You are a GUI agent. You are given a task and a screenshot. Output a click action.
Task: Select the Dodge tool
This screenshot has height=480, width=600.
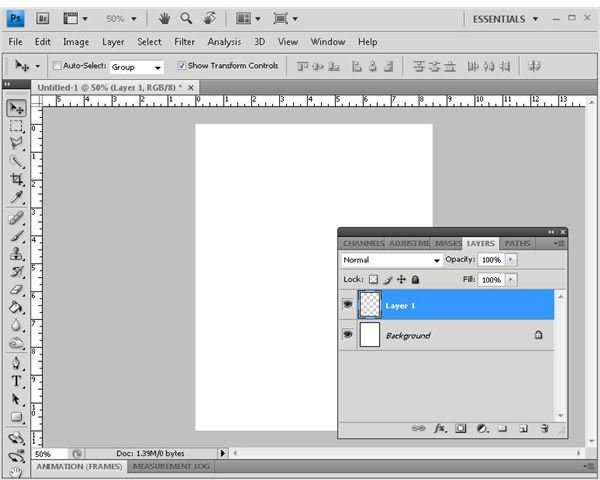click(16, 343)
